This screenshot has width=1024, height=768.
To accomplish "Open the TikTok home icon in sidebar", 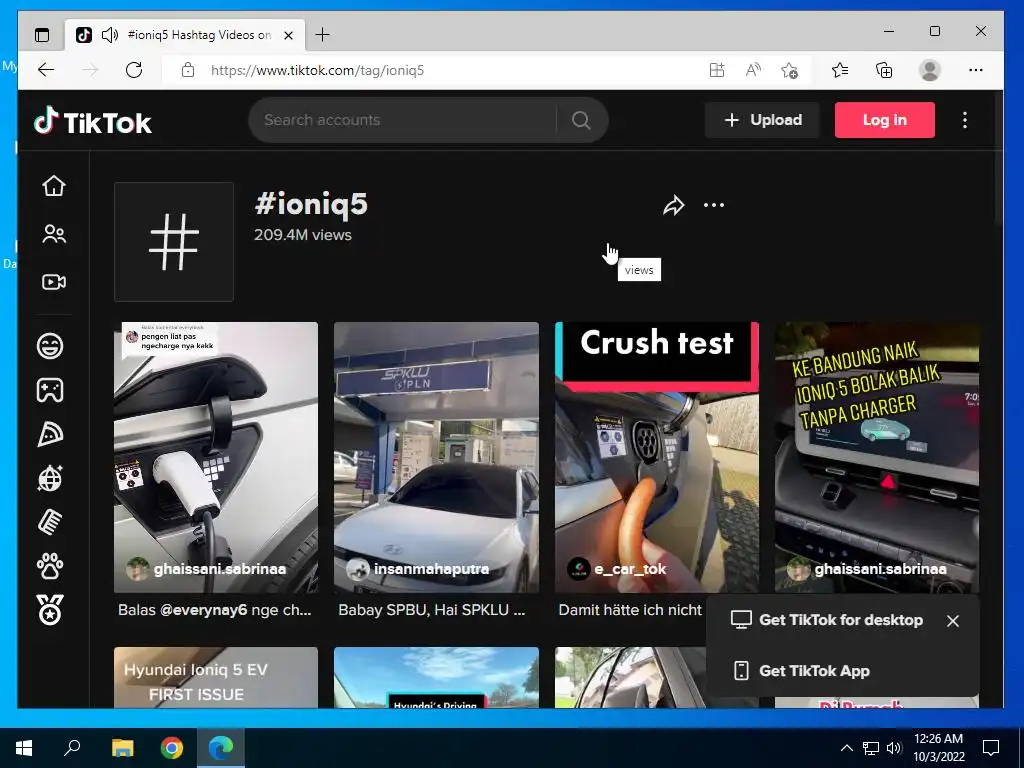I will 54,186.
